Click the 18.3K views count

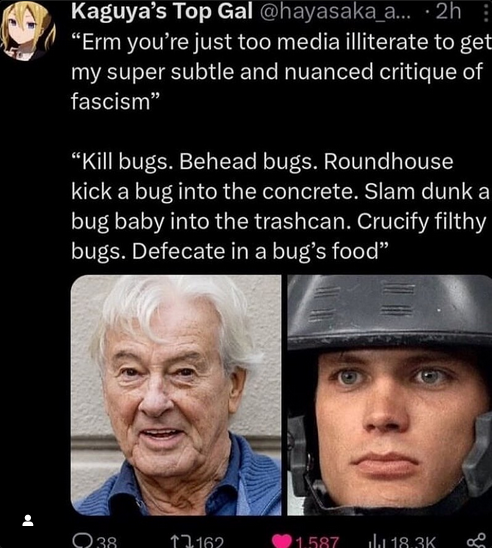(x=413, y=542)
